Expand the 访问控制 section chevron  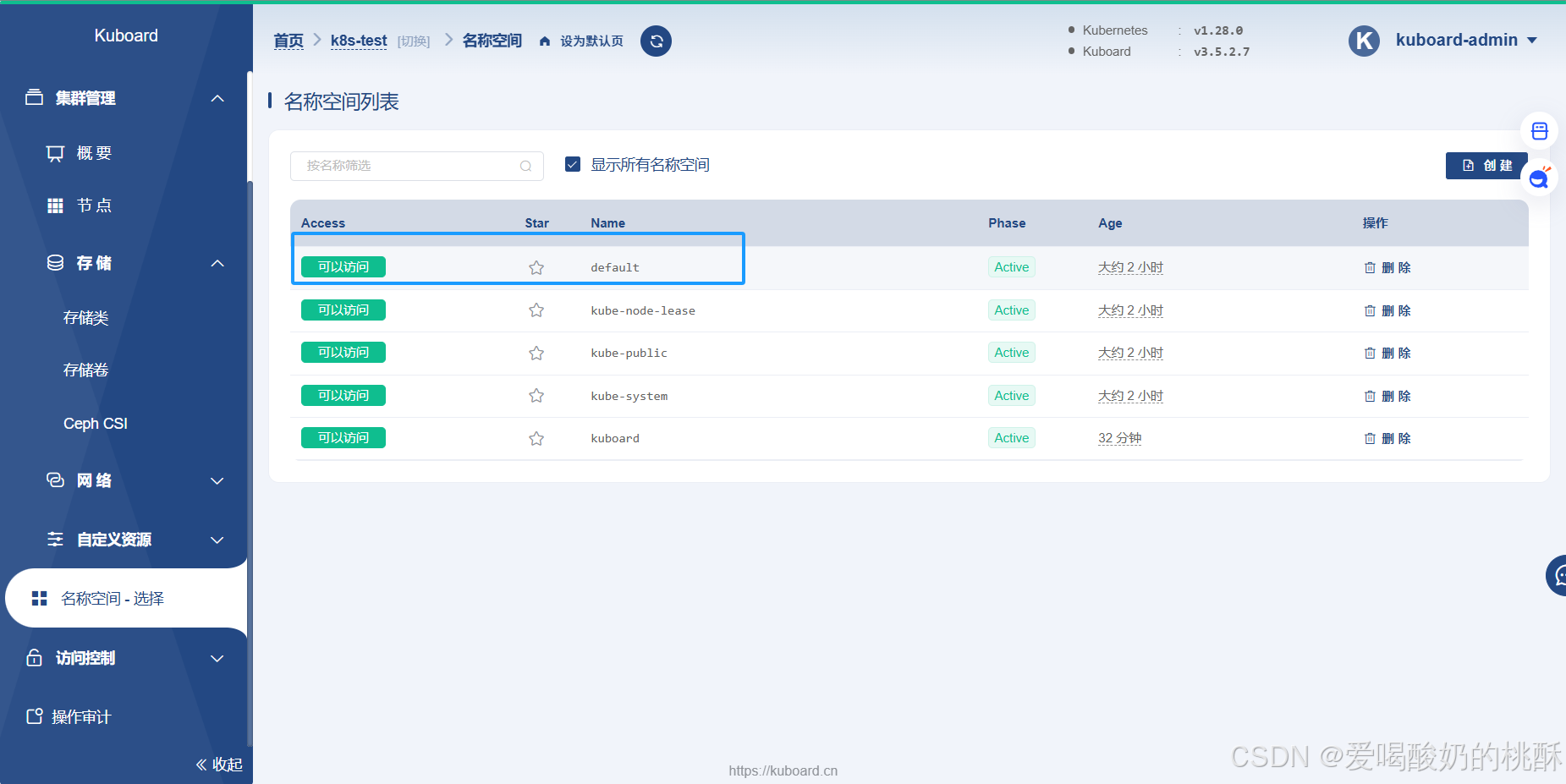217,659
